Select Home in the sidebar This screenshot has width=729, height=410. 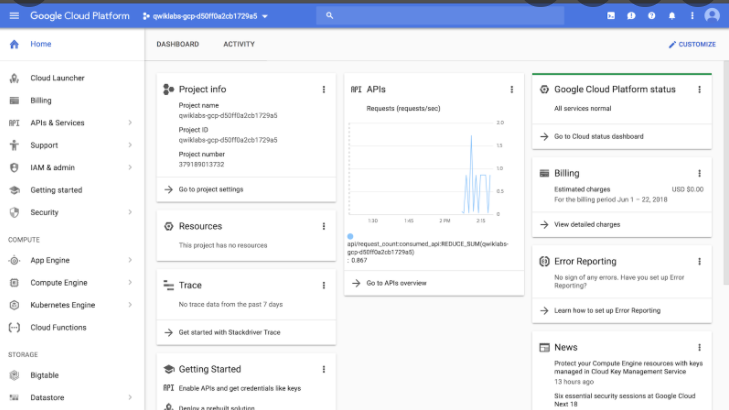click(72, 44)
